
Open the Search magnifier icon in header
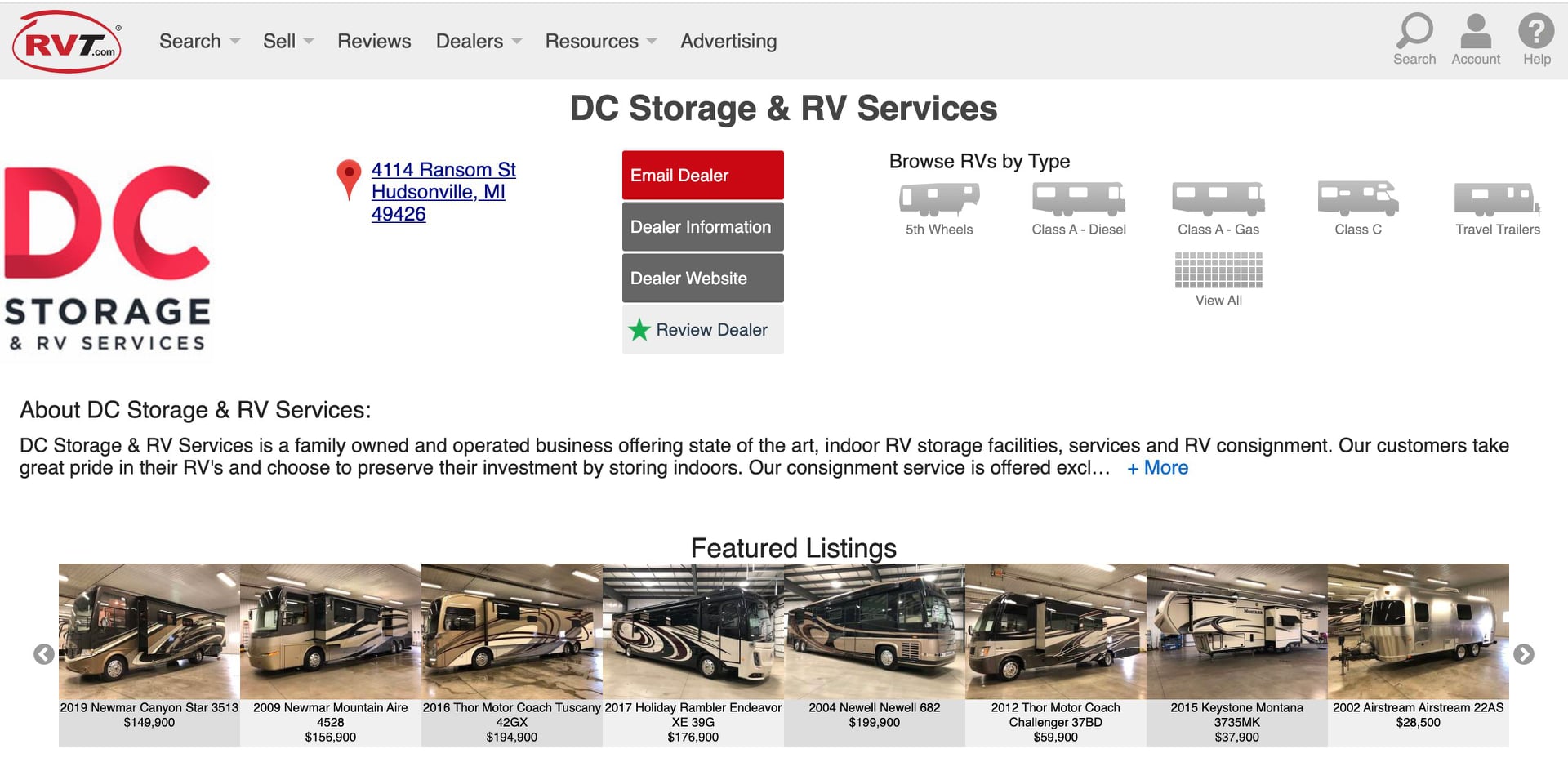1414,39
